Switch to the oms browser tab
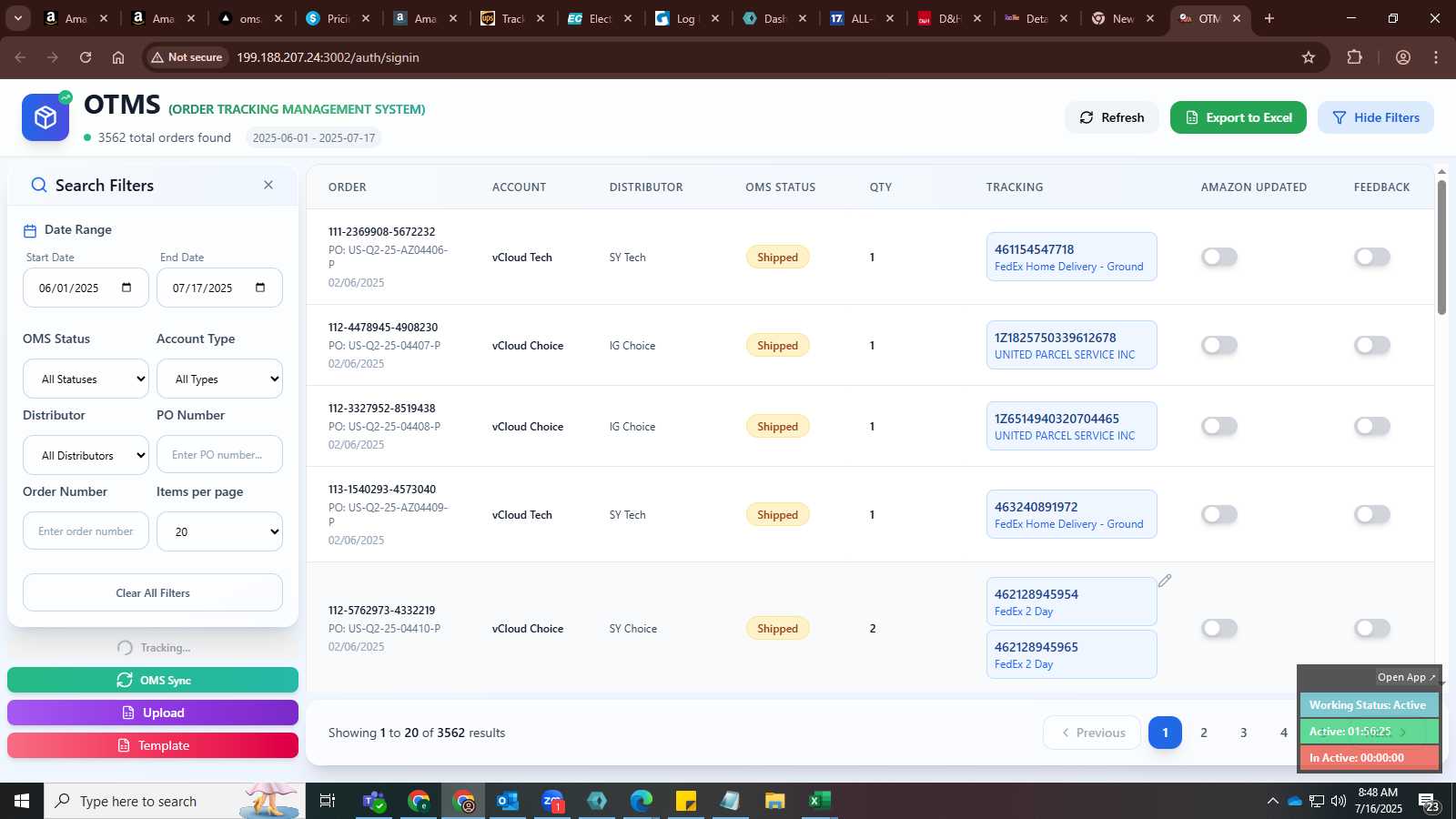 tap(250, 18)
